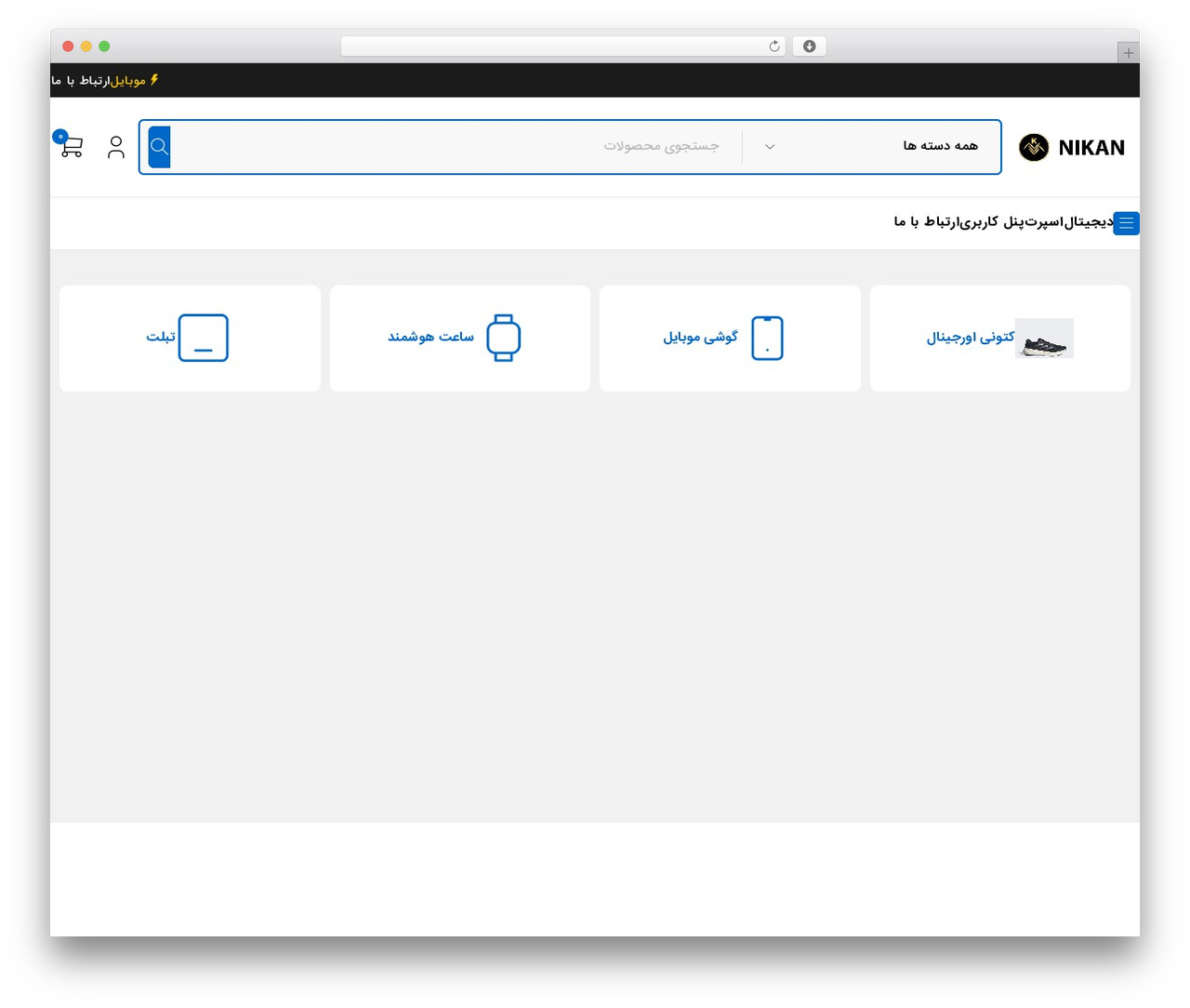1190x1008 pixels.
Task: Click the chevron arrow beside همه دسته ها
Action: pos(770,146)
